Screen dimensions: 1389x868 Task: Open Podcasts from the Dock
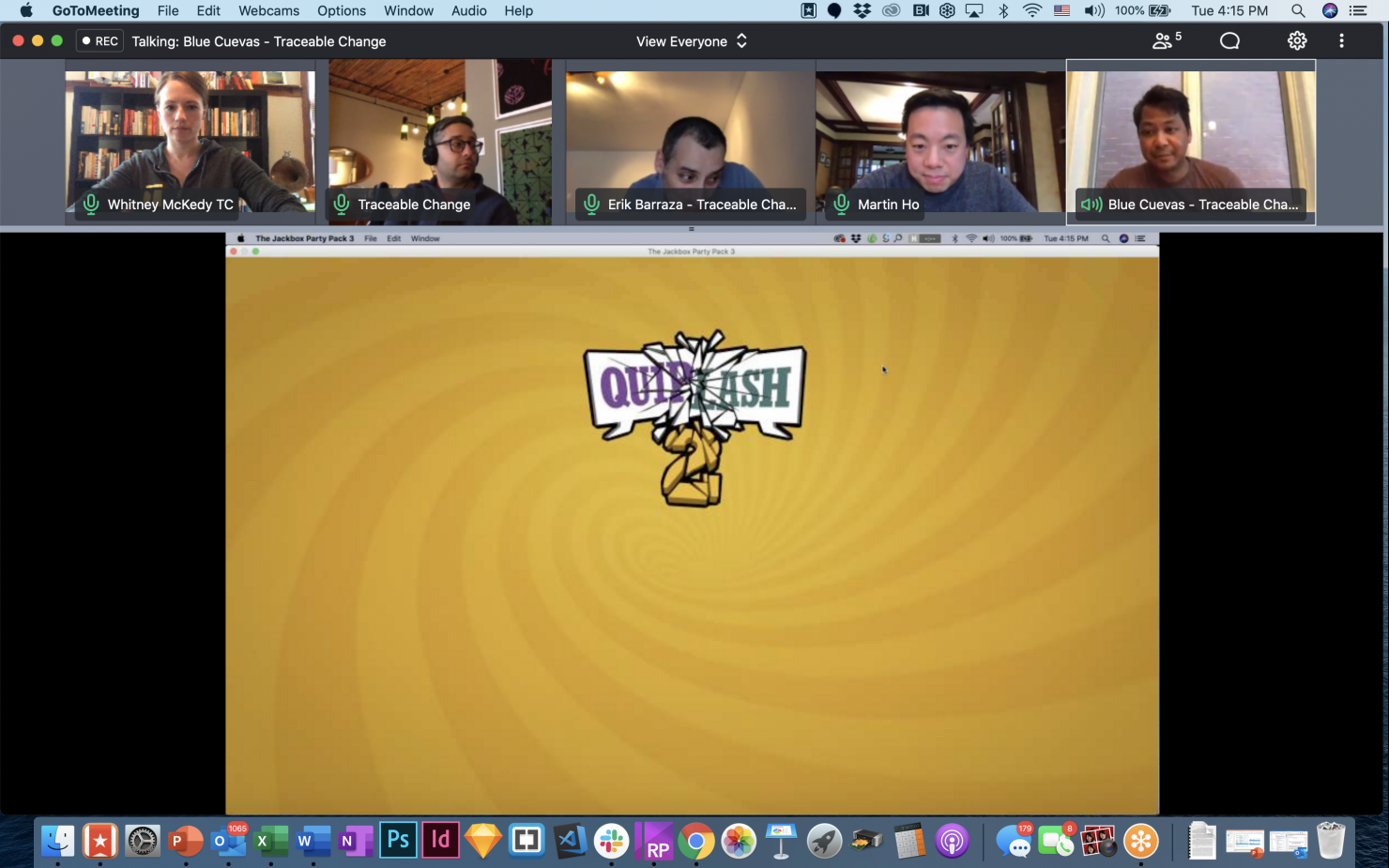point(952,841)
